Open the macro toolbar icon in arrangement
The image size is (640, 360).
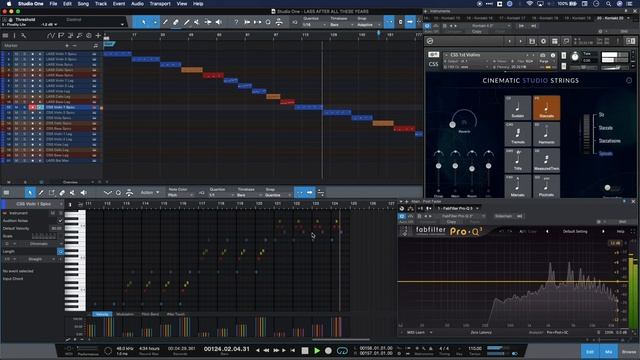pos(279,22)
